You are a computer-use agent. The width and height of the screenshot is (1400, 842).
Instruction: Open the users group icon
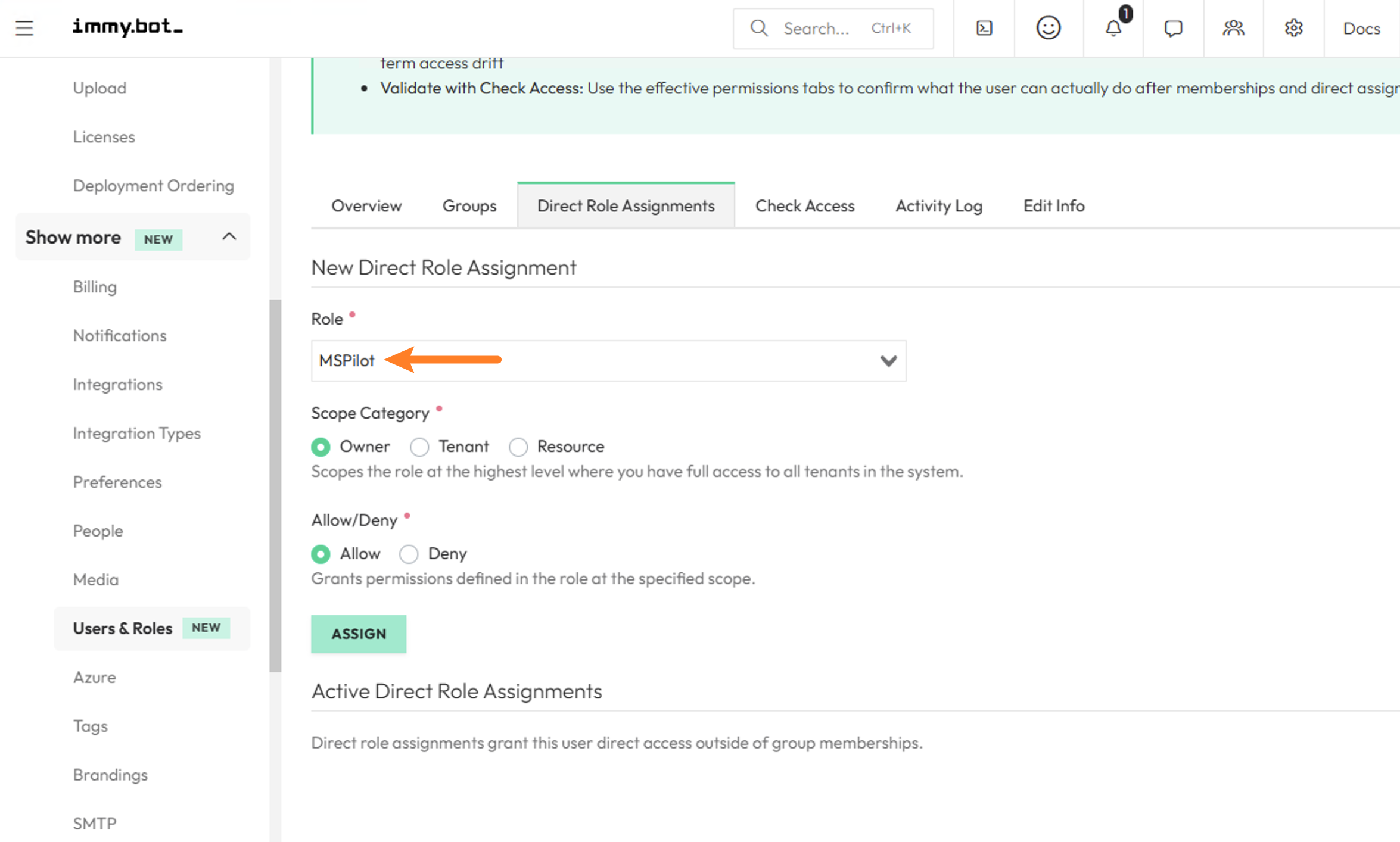(x=1233, y=28)
